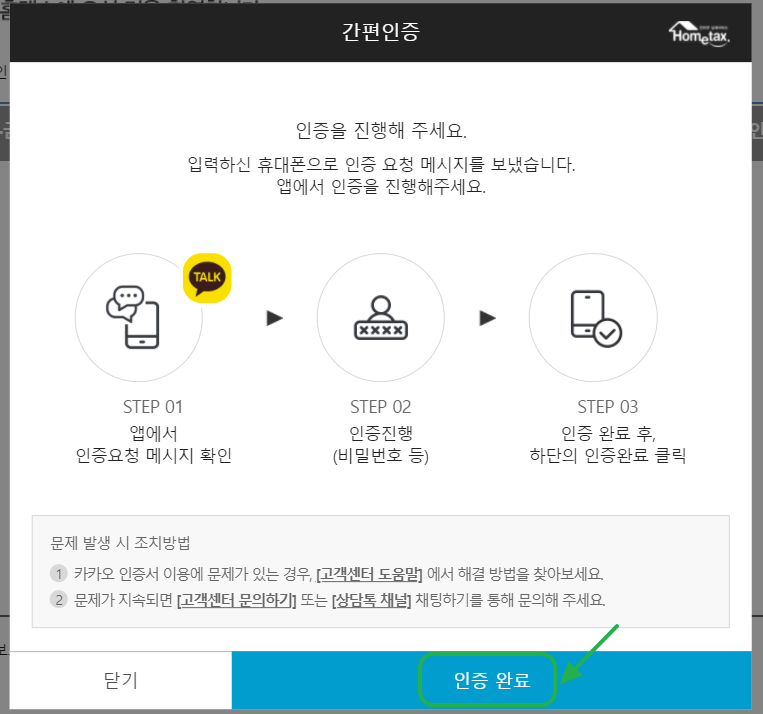Click the 인증을 진행해 주세요 heading text
The width and height of the screenshot is (763, 714).
click(381, 130)
